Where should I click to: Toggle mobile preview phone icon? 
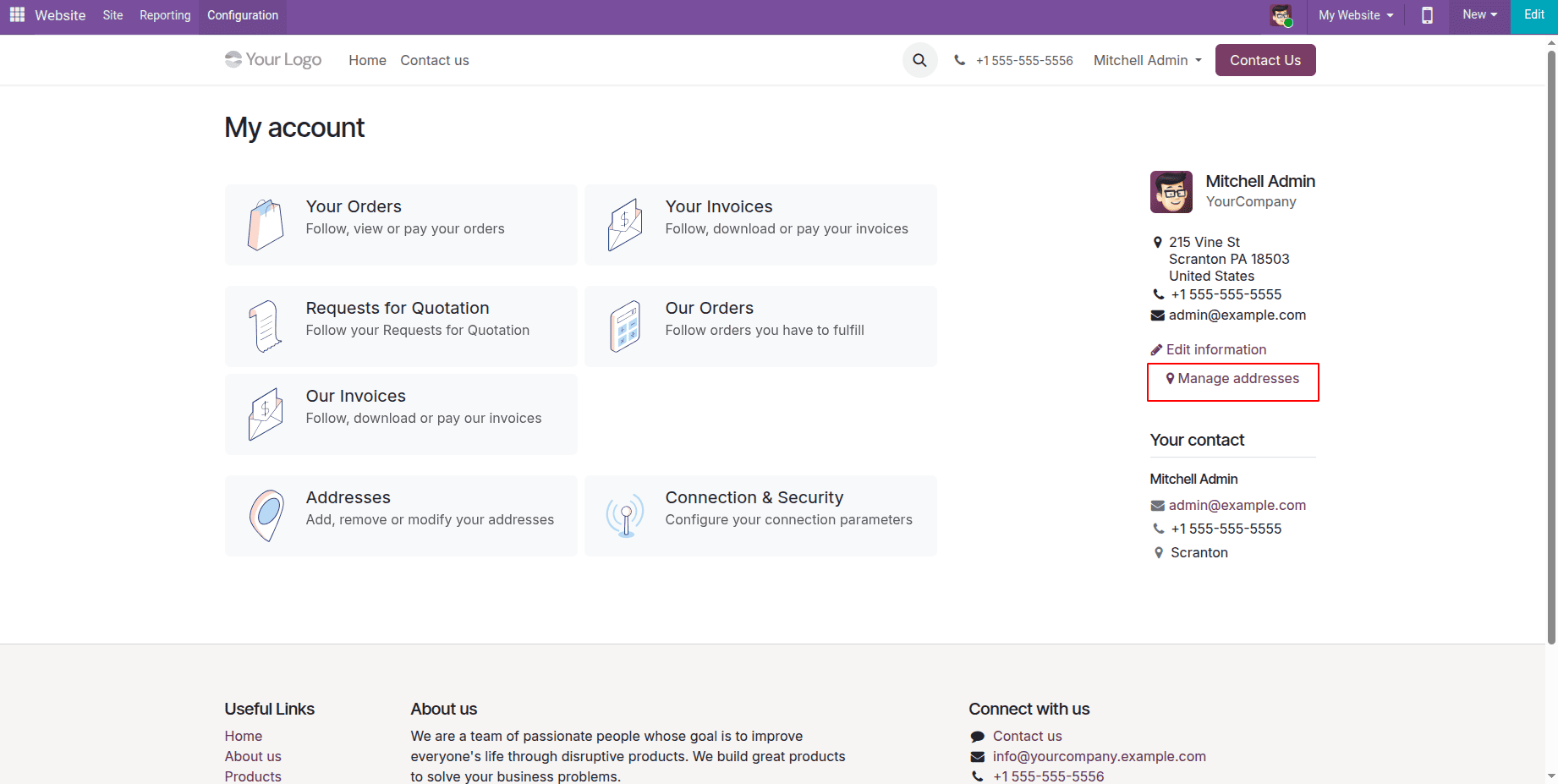coord(1427,15)
